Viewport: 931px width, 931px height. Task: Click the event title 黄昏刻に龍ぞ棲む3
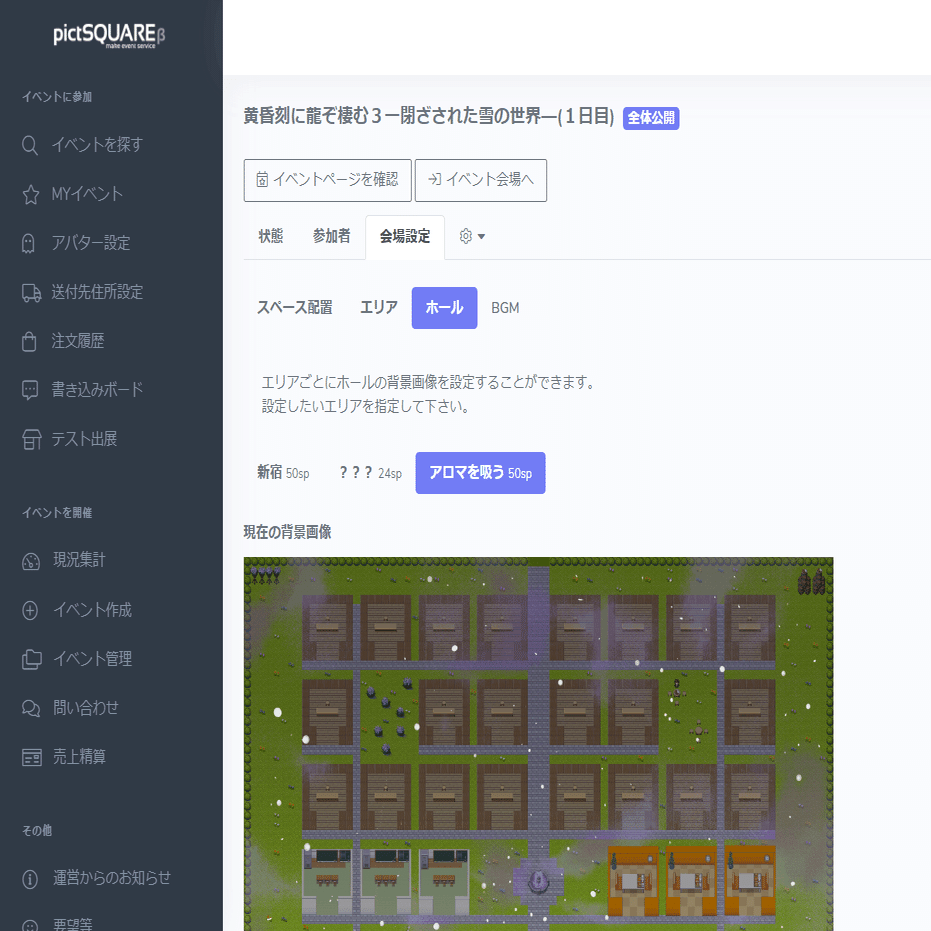429,116
